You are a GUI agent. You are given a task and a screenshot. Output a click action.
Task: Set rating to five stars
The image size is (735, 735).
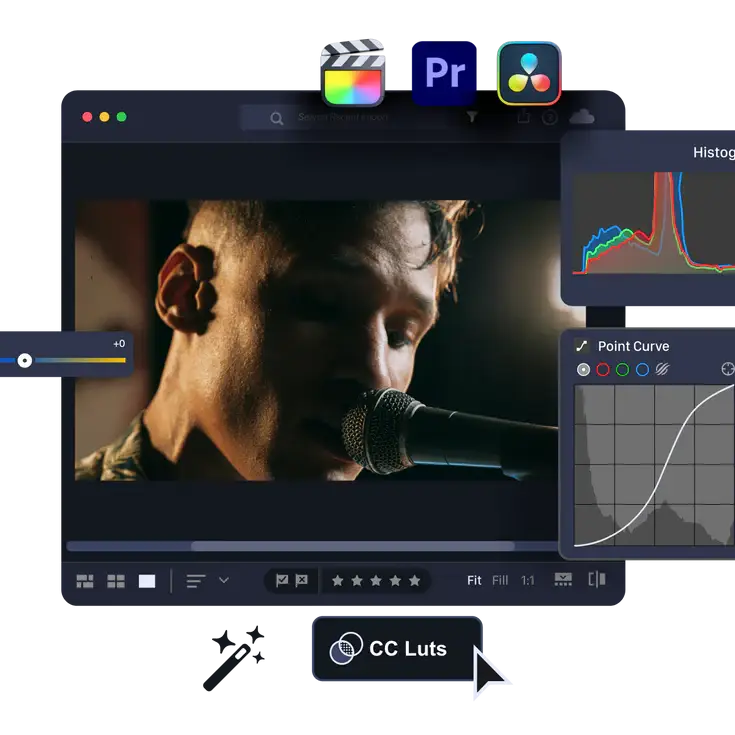click(x=414, y=581)
